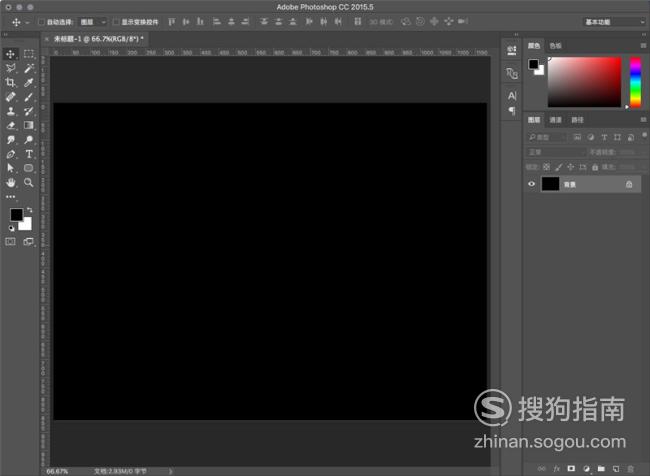The height and width of the screenshot is (476, 650).
Task: Close the untitled-1 document tab
Action: pyautogui.click(x=47, y=39)
